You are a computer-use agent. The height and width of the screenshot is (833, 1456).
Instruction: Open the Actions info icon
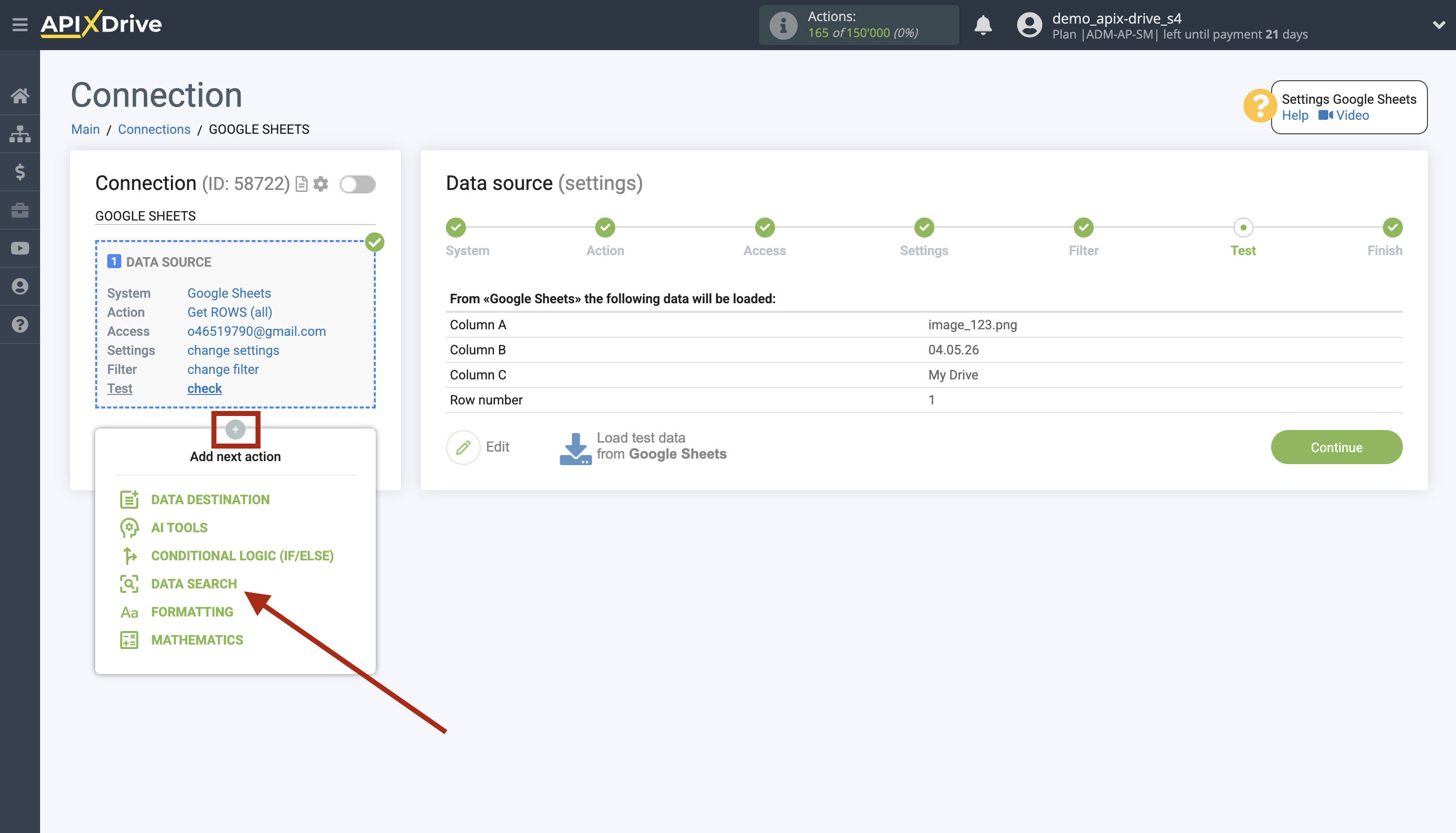783,25
